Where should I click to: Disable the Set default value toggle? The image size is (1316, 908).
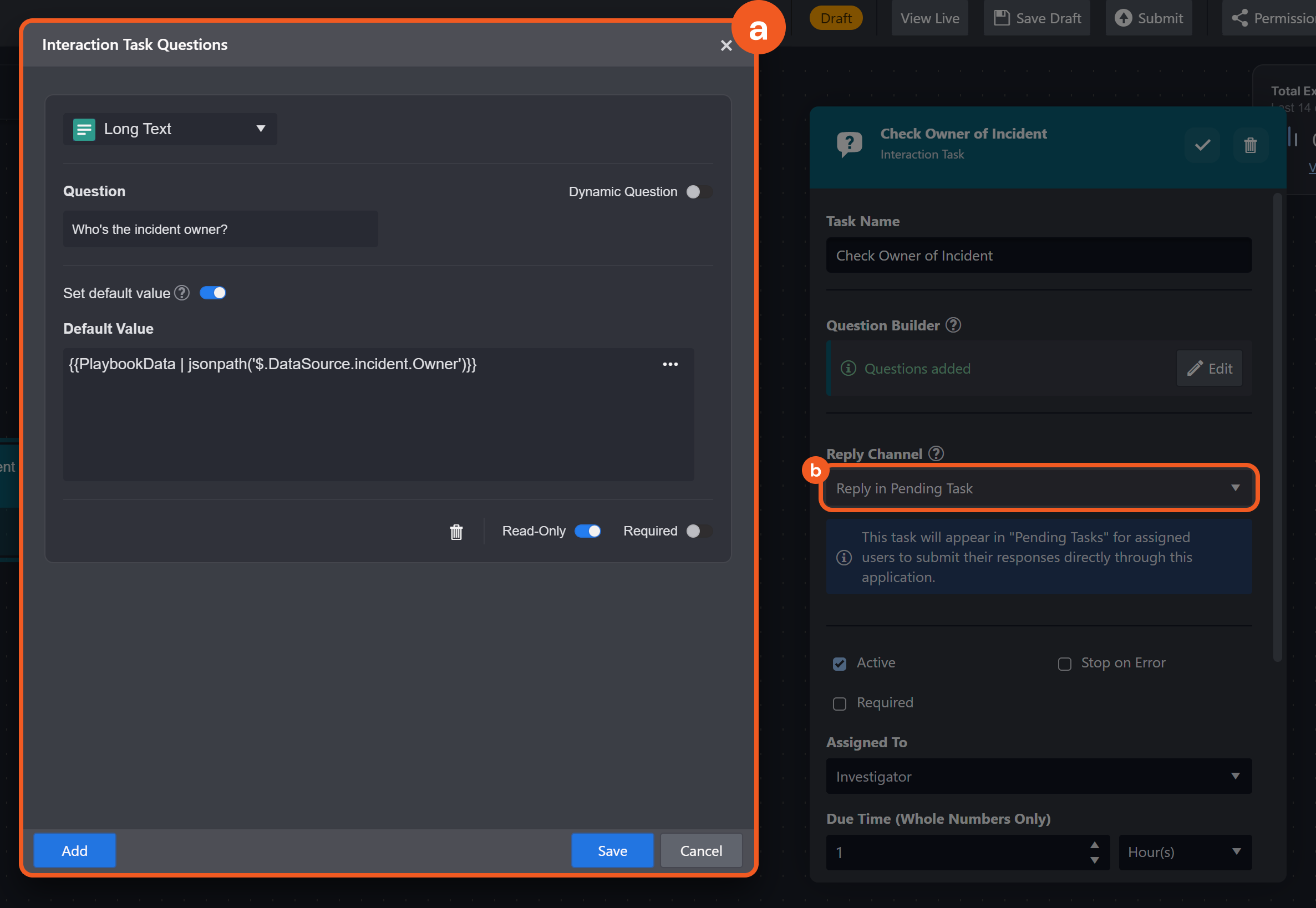point(213,293)
